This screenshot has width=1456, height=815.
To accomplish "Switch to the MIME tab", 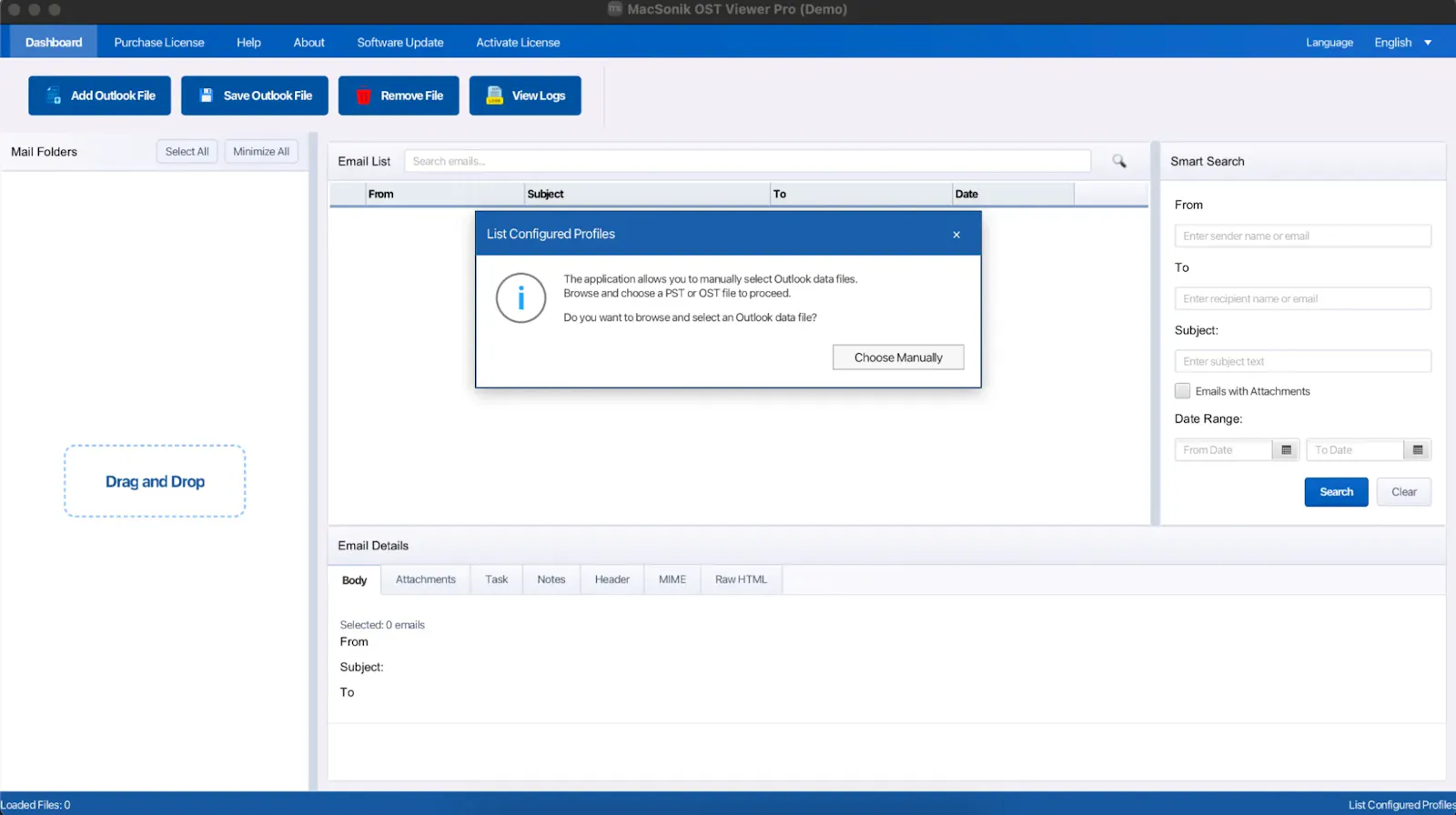I will [x=672, y=579].
